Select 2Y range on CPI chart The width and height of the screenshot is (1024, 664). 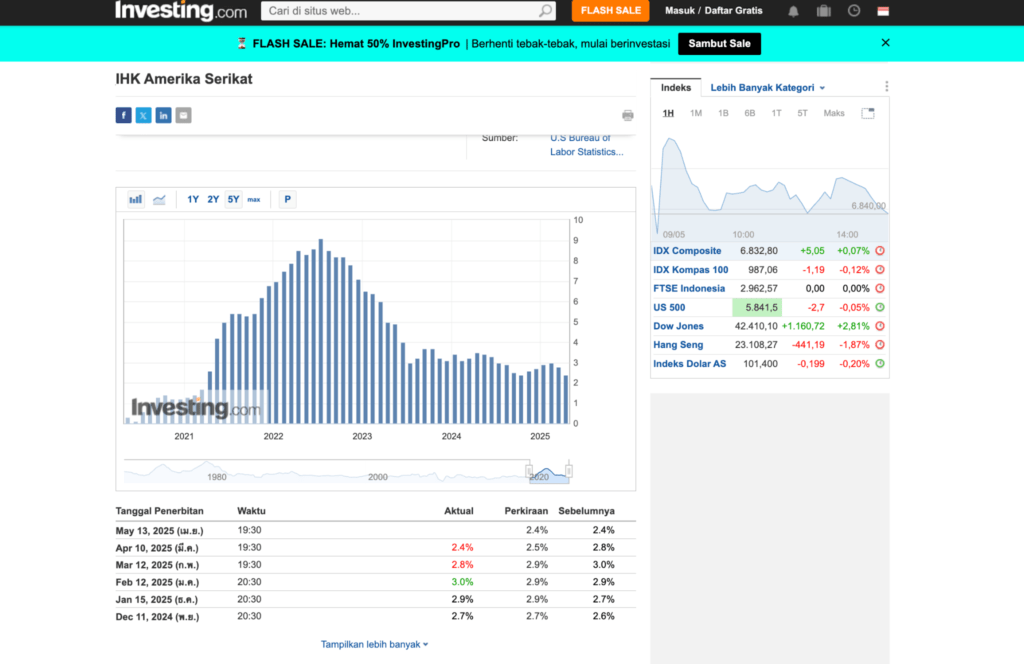(x=213, y=199)
